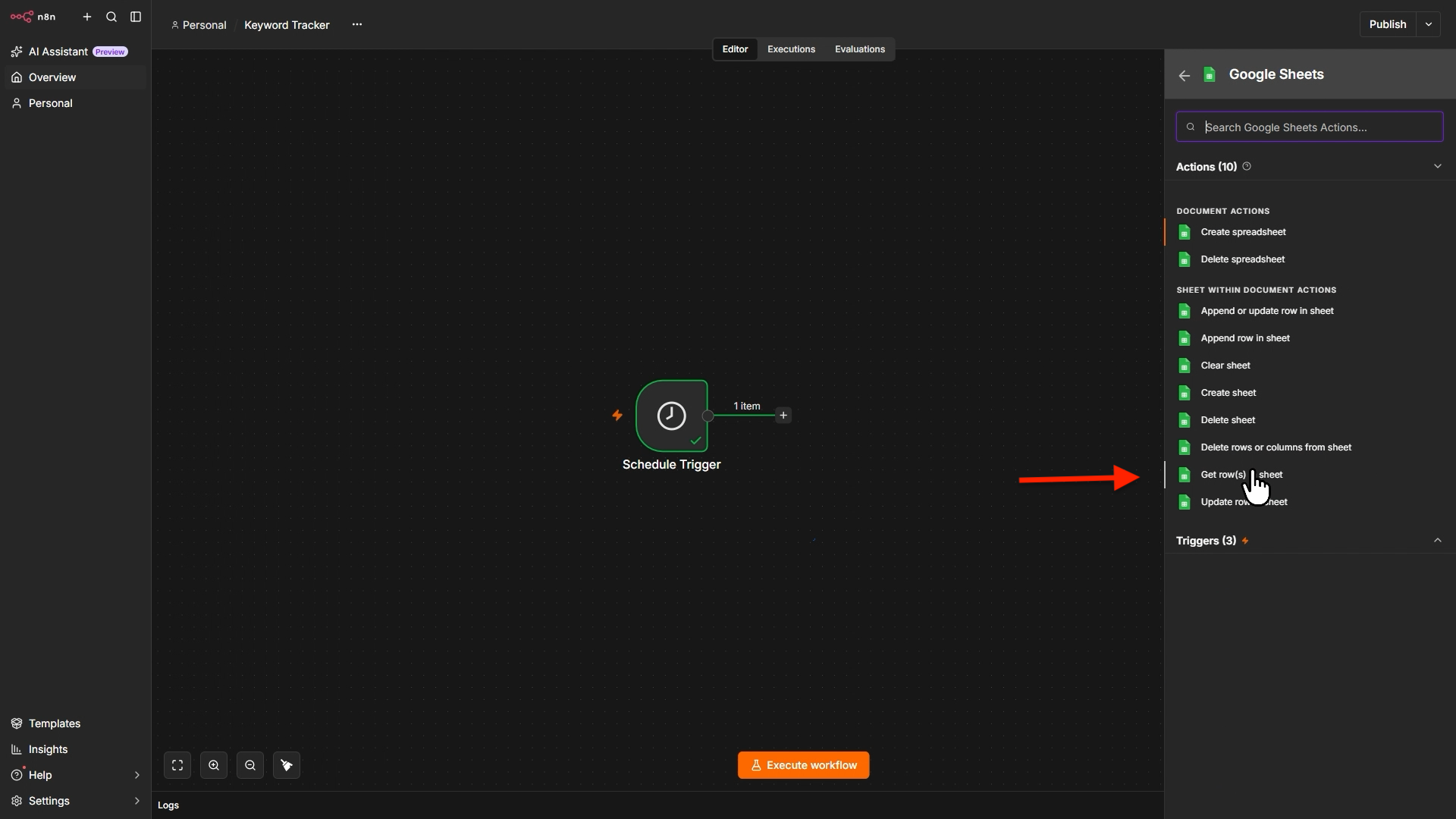
Task: Select Create spreadsheet action
Action: [1310, 232]
